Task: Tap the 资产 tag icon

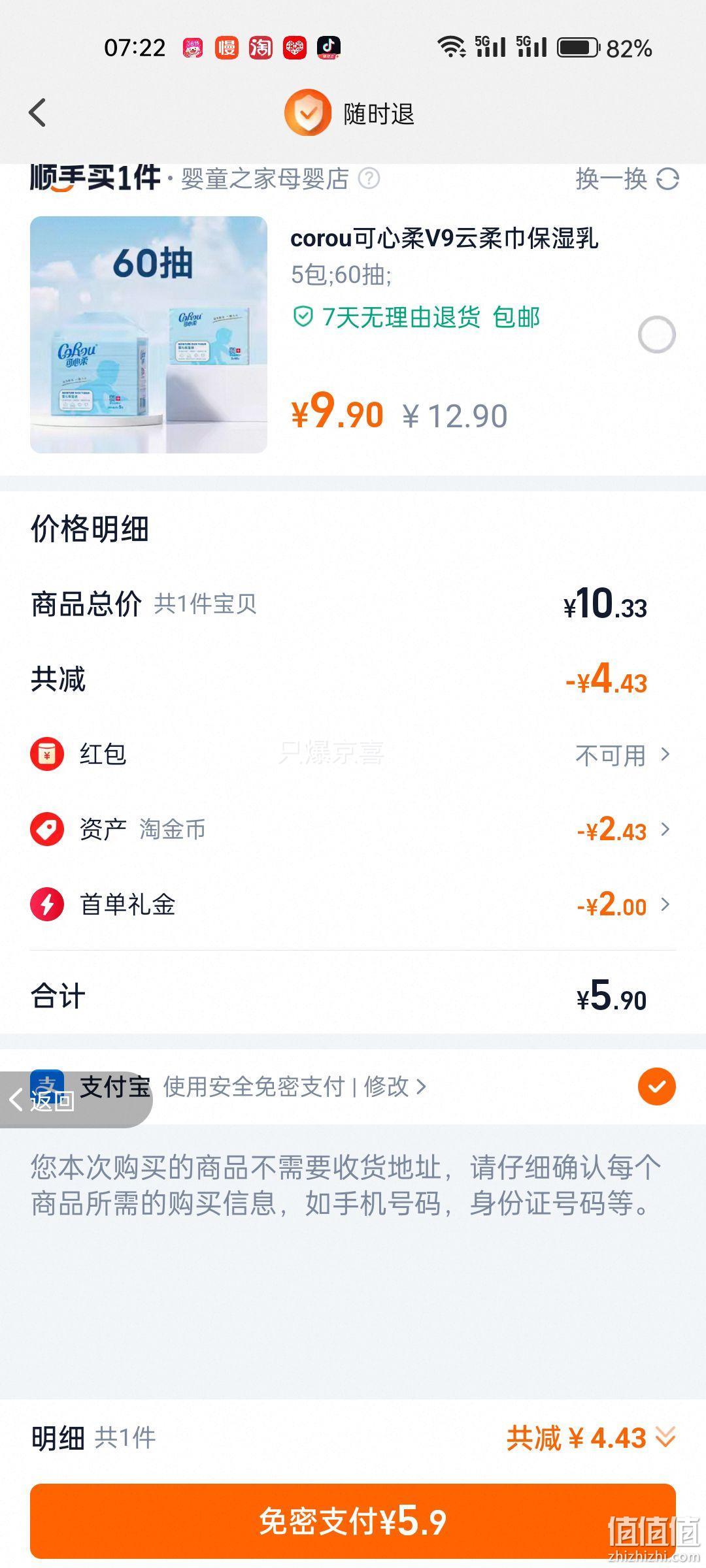Action: point(47,829)
